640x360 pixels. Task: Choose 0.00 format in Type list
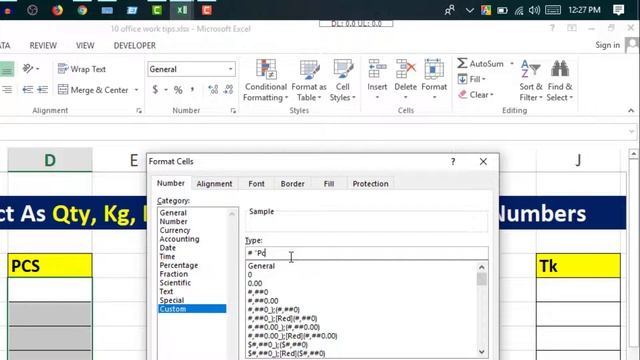coord(255,283)
